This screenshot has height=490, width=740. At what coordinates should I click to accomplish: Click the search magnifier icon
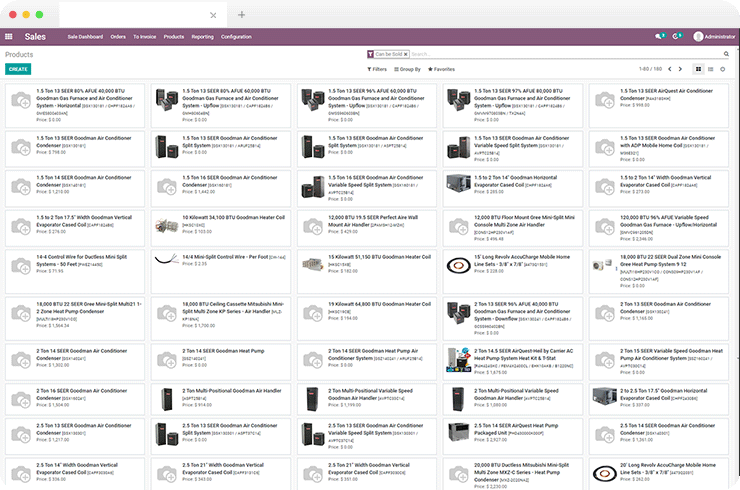[724, 54]
